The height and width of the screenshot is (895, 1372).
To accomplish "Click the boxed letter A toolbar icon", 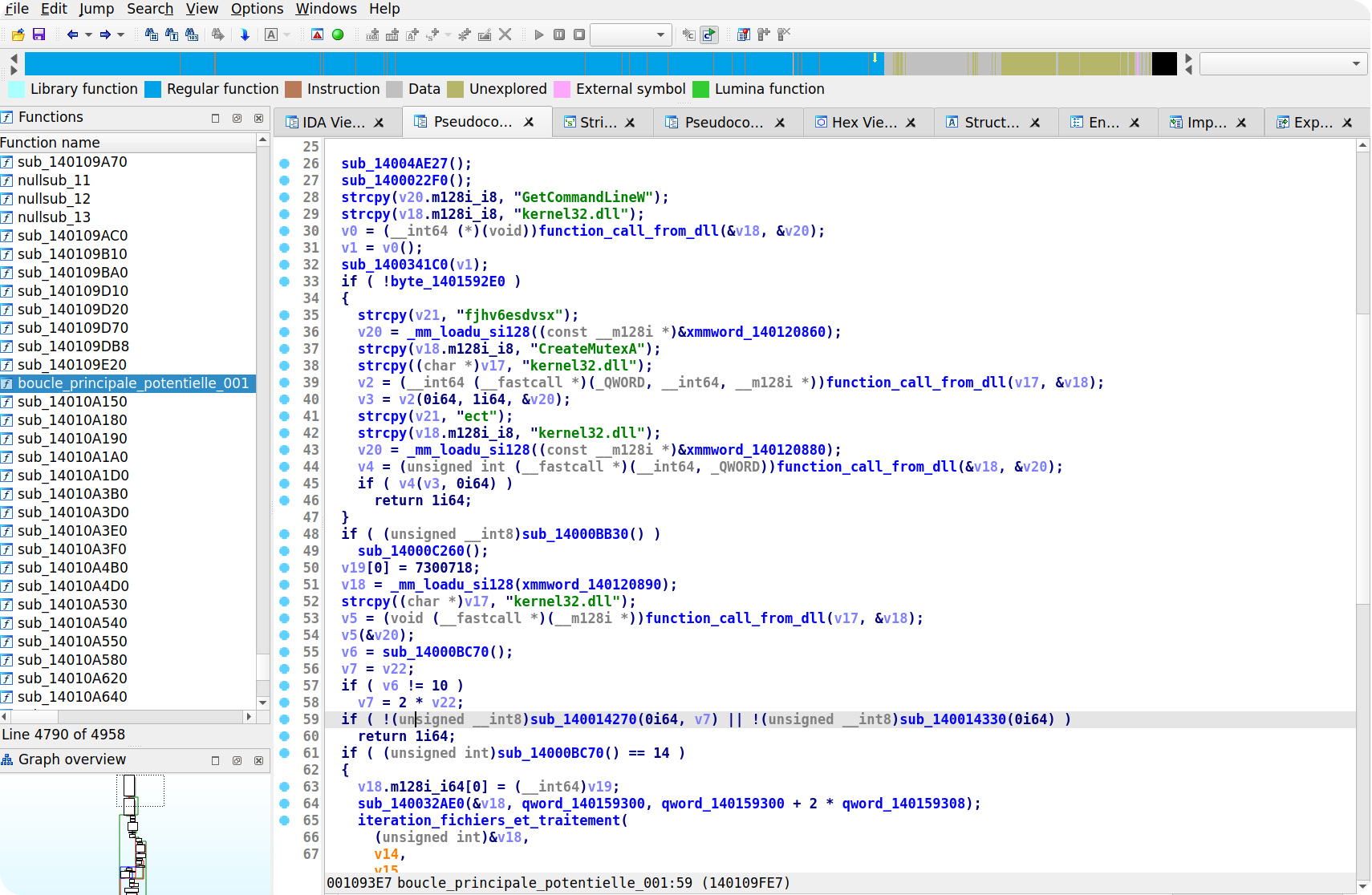I will [271, 34].
